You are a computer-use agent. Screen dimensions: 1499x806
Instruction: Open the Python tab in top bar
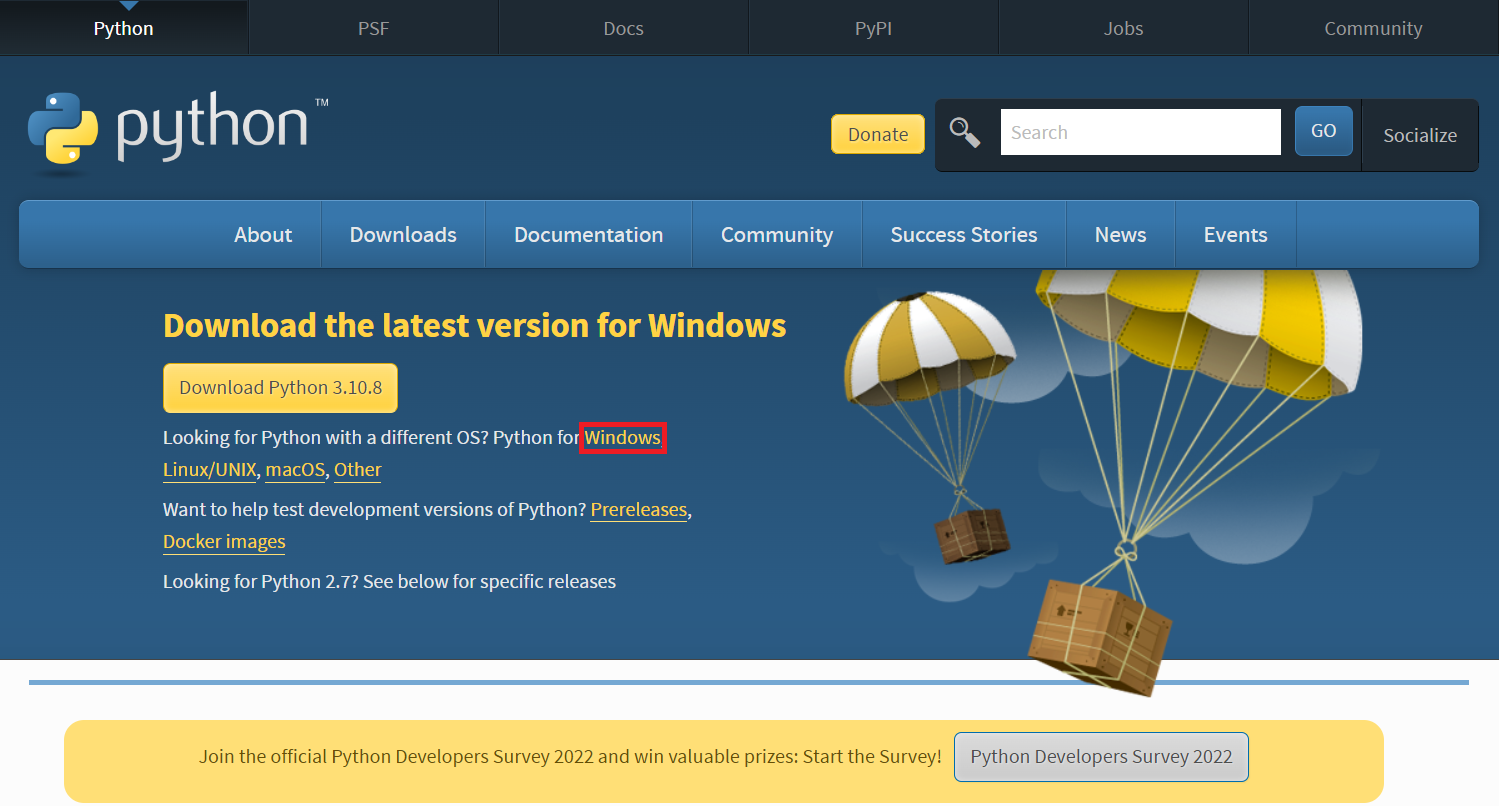[124, 28]
